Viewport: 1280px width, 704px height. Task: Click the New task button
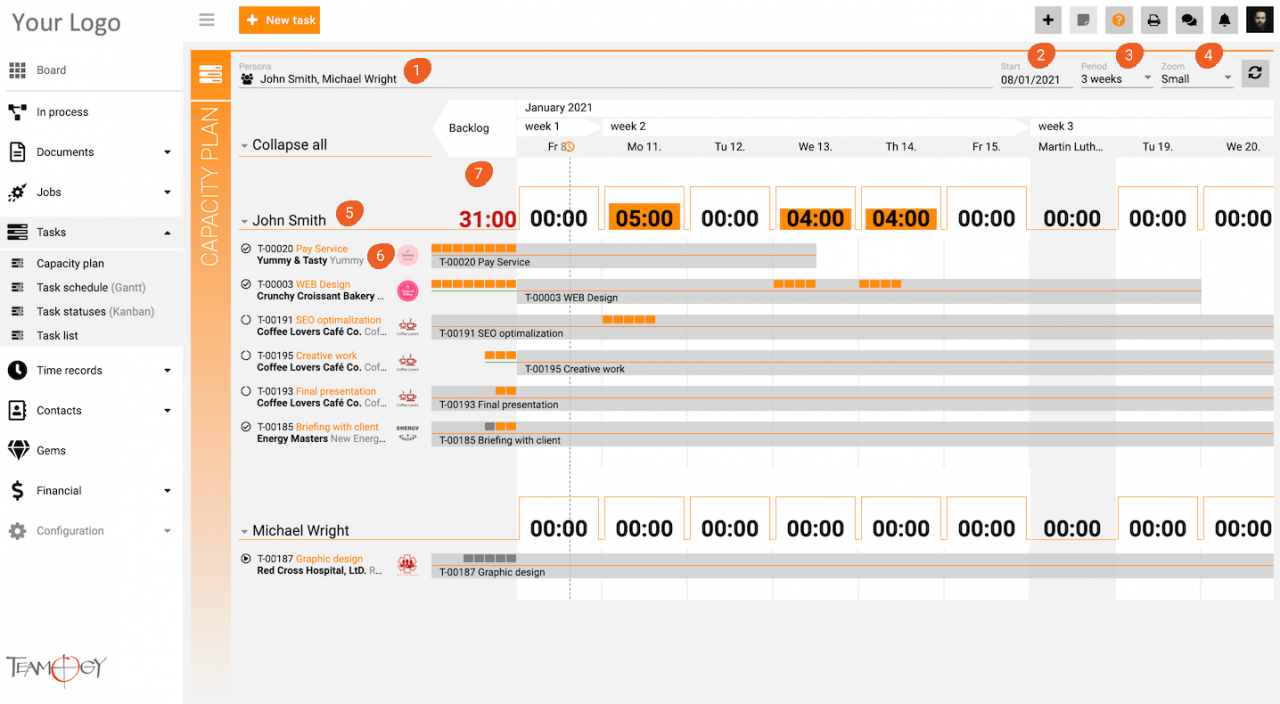(279, 20)
